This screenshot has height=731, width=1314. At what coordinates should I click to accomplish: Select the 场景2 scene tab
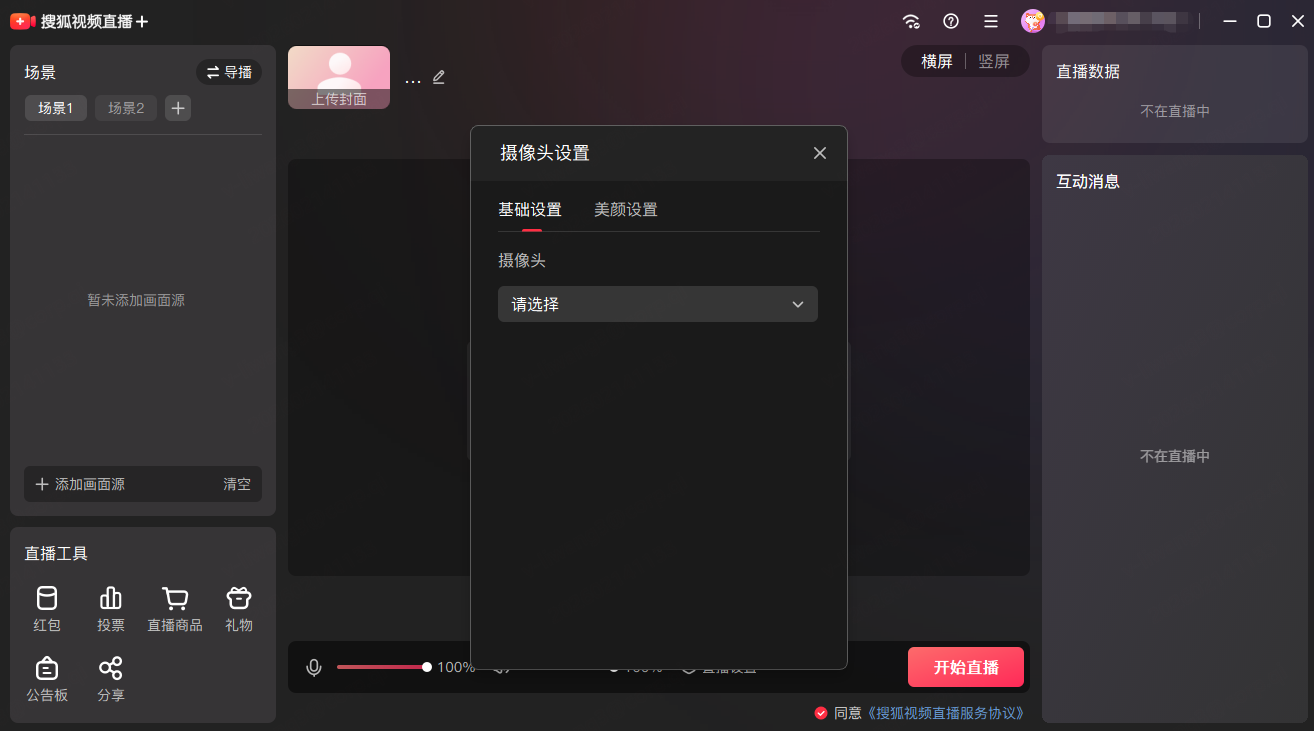126,108
